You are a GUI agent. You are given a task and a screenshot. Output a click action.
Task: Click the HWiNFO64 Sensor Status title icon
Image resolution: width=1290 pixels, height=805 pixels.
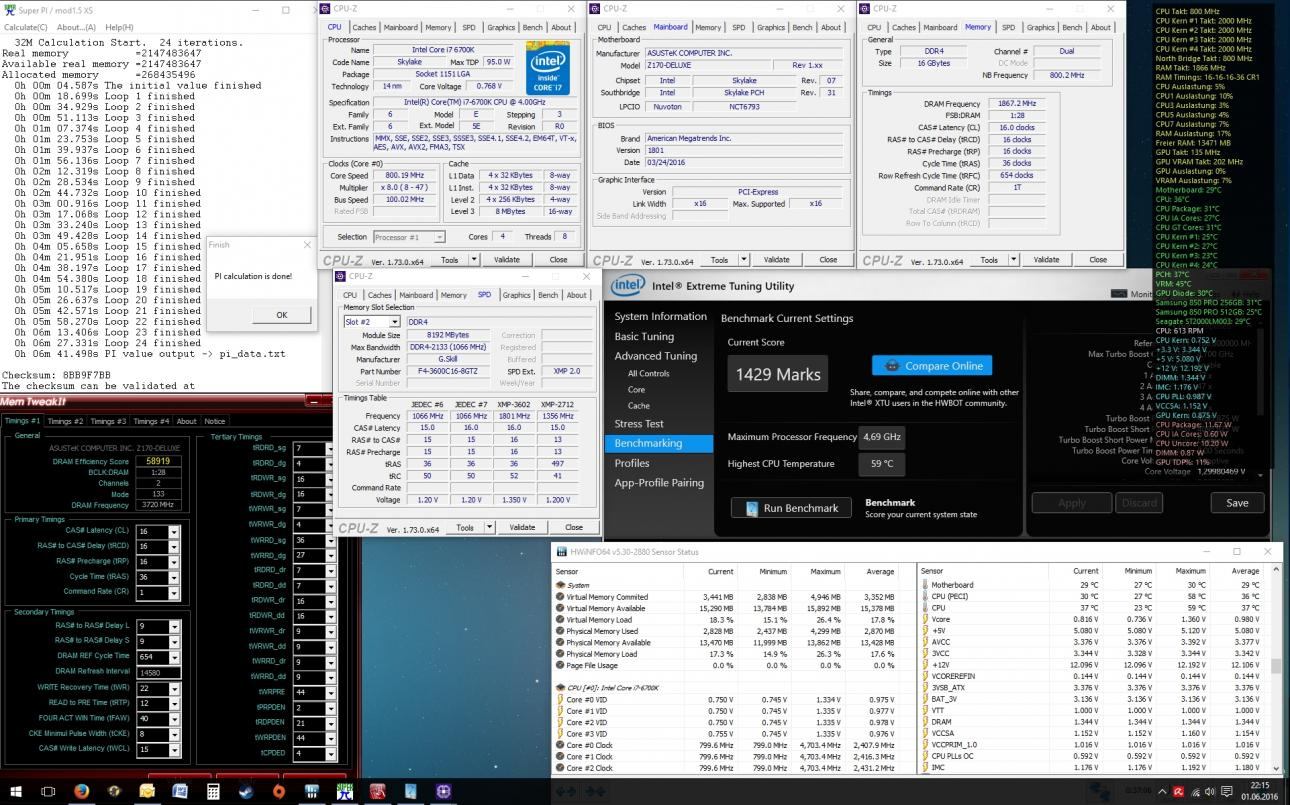point(562,552)
